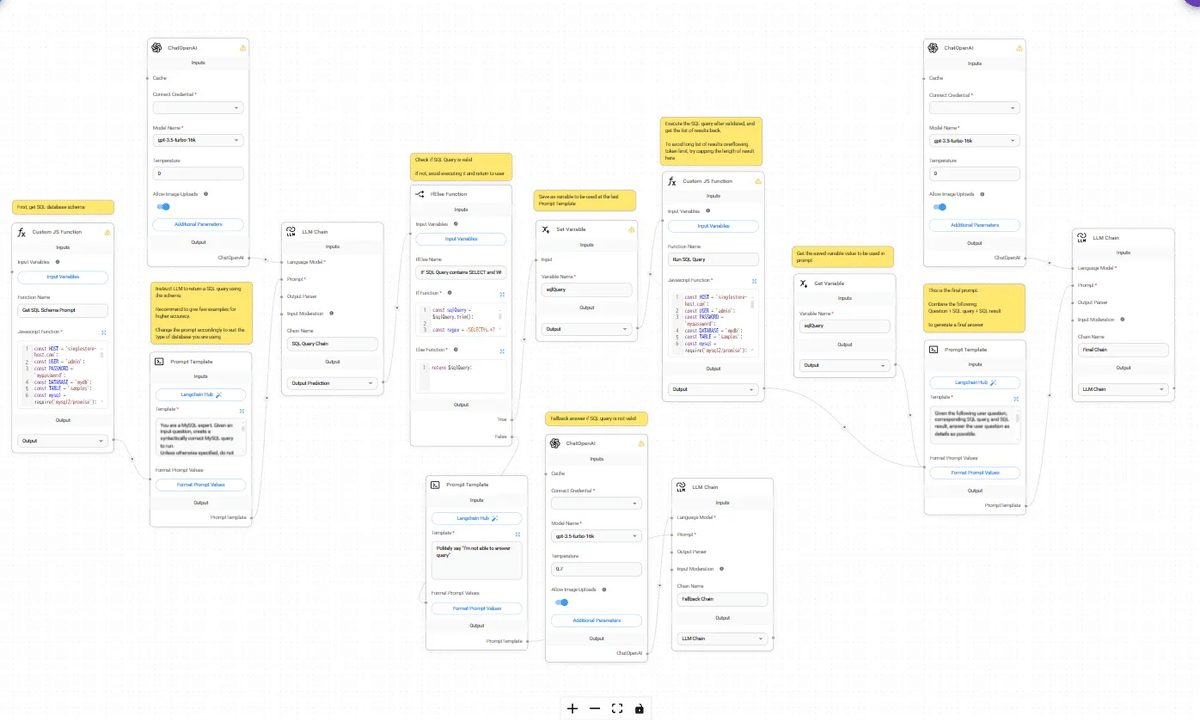Toggle Allow Image Uploads on fallback ChatOpenAI
This screenshot has height=720, width=1200.
tap(560, 603)
